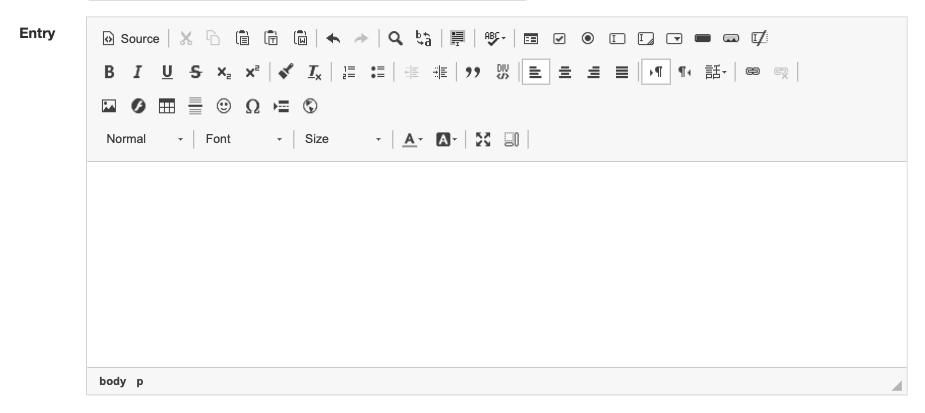
Task: Toggle subscript formatting
Action: point(224,72)
